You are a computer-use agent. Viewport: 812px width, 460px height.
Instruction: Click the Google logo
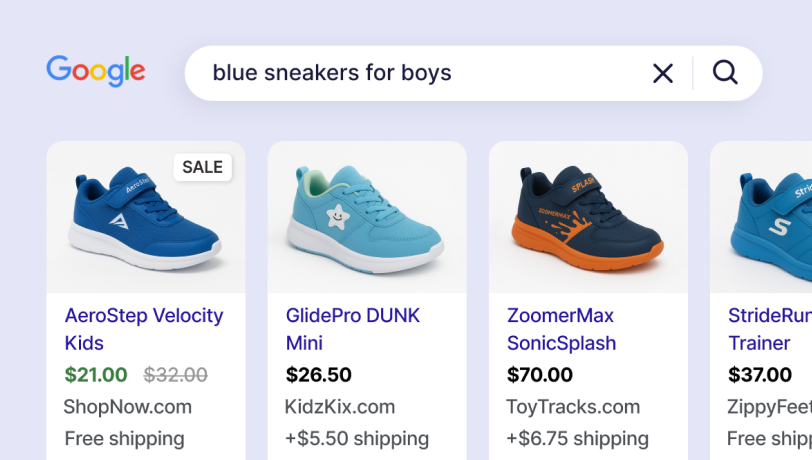coord(96,71)
